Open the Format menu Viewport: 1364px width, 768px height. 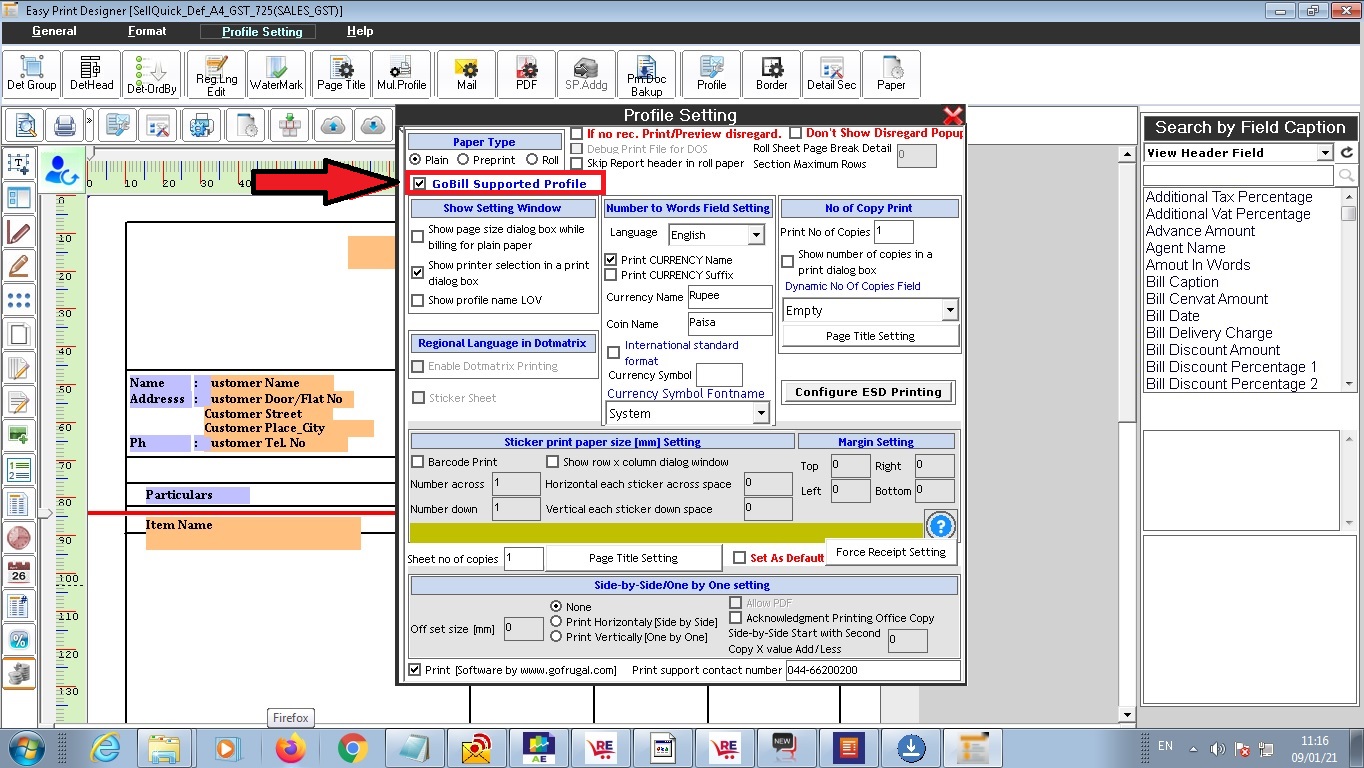click(x=147, y=32)
